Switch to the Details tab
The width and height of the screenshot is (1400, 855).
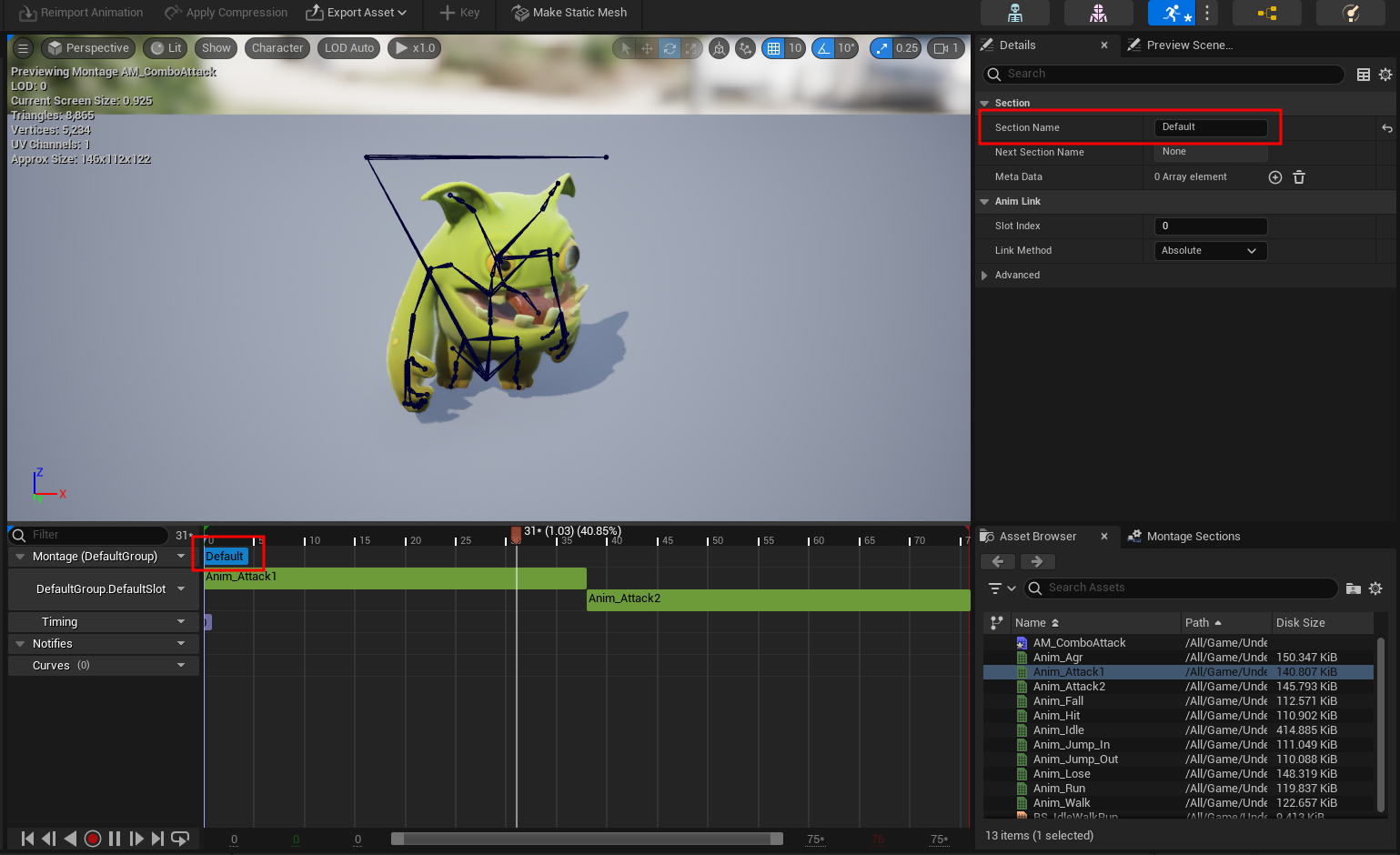click(x=1017, y=45)
